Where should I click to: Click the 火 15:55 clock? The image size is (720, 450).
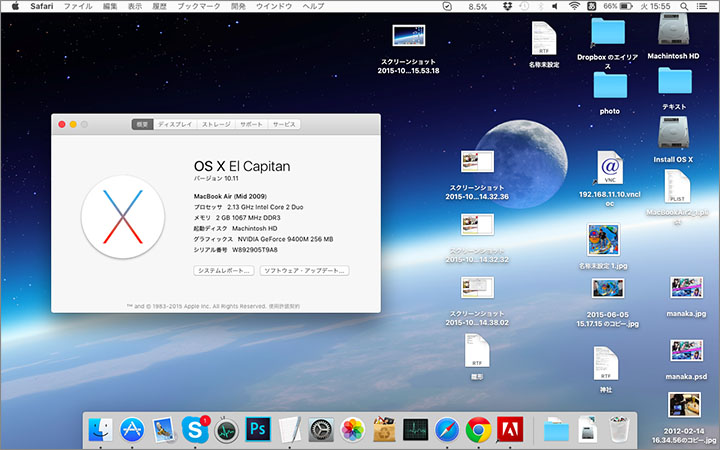[x=655, y=6]
